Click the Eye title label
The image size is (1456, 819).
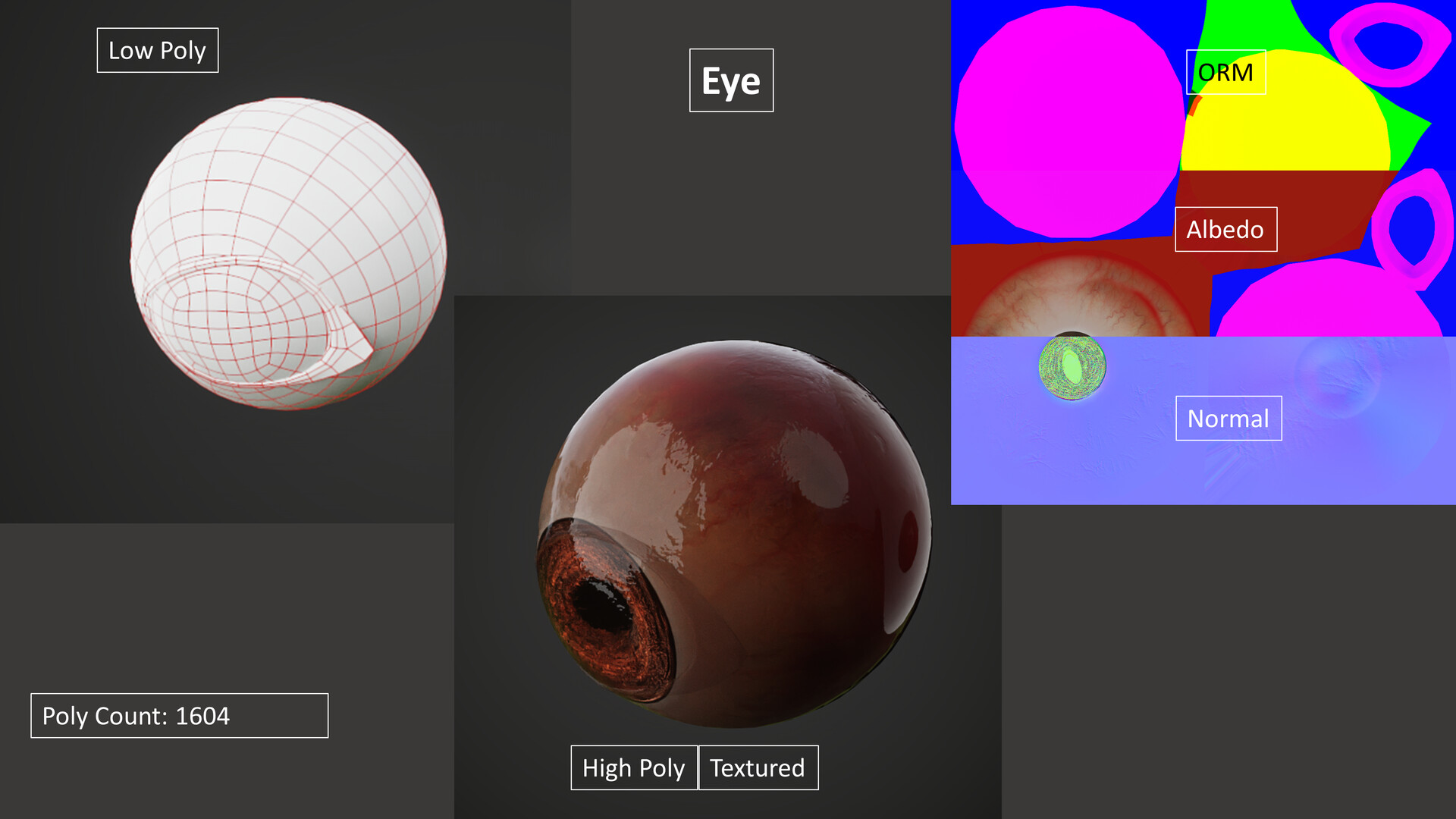[x=730, y=80]
